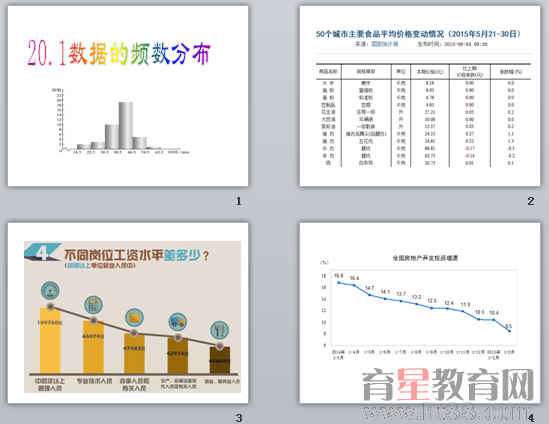Click the first data point on the blue line
The height and width of the screenshot is (424, 549).
coord(339,283)
